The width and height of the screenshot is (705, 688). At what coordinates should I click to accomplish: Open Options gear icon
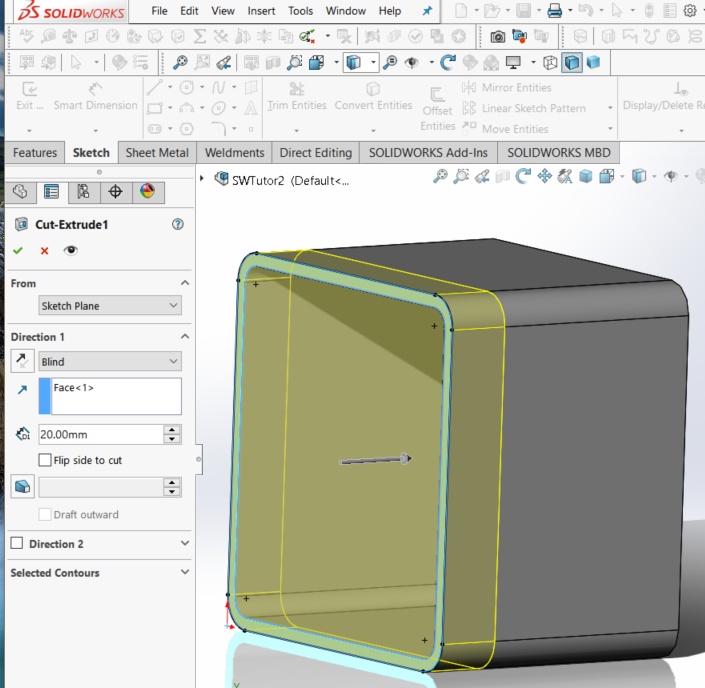pyautogui.click(x=690, y=10)
